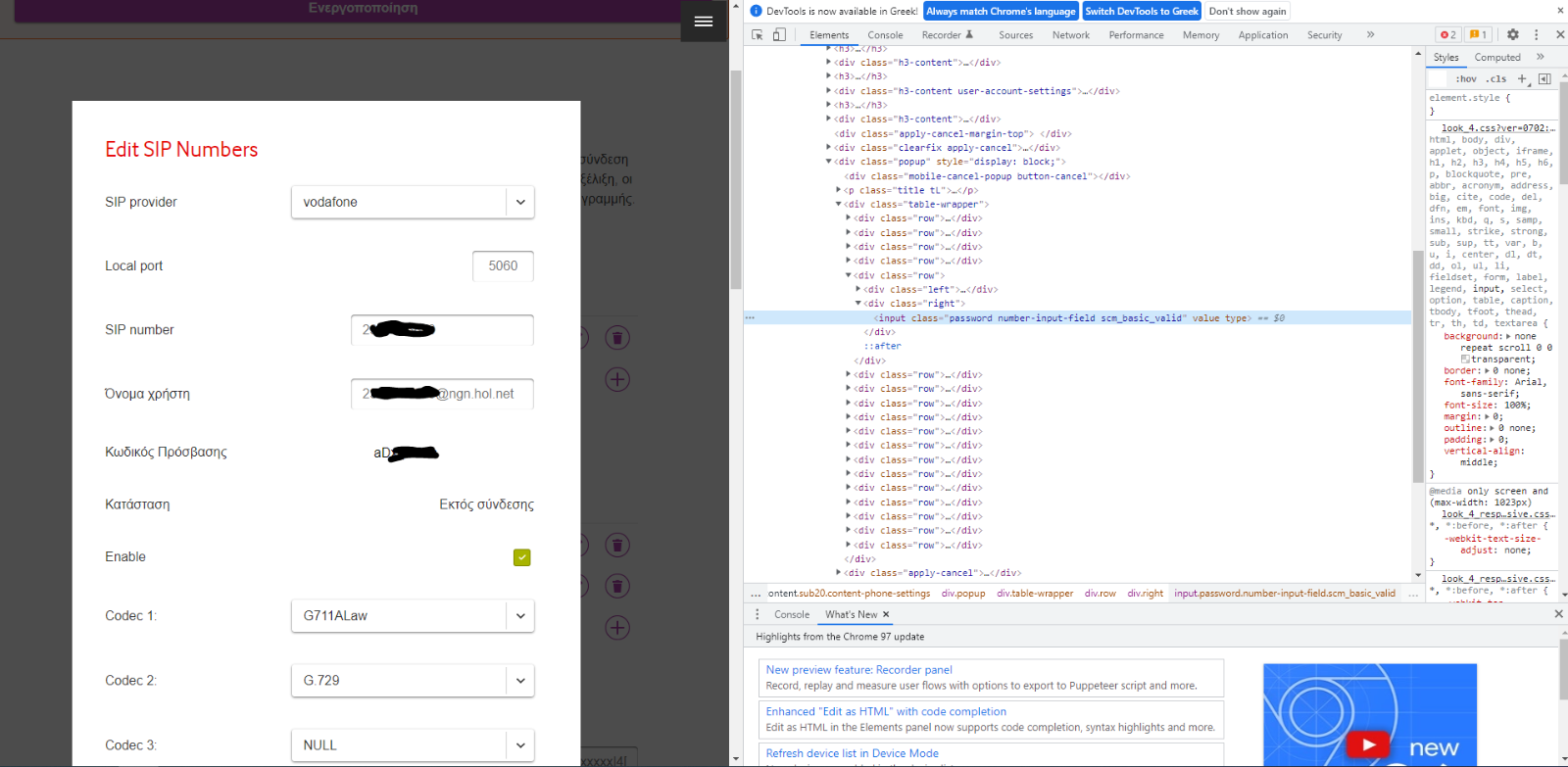Viewport: 1568px width, 767px height.
Task: Expand the p class title tL node
Action: coord(839,190)
